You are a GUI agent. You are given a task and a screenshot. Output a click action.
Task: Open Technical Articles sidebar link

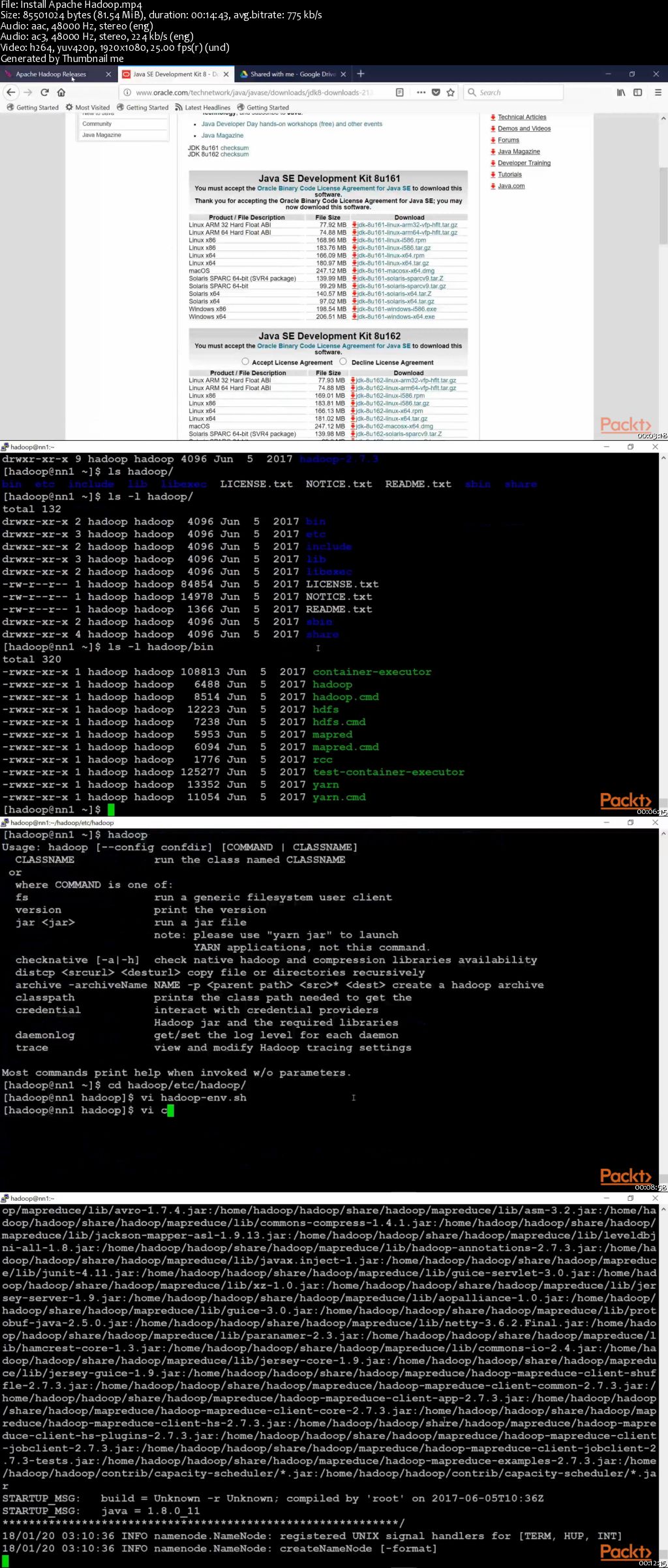tap(522, 117)
